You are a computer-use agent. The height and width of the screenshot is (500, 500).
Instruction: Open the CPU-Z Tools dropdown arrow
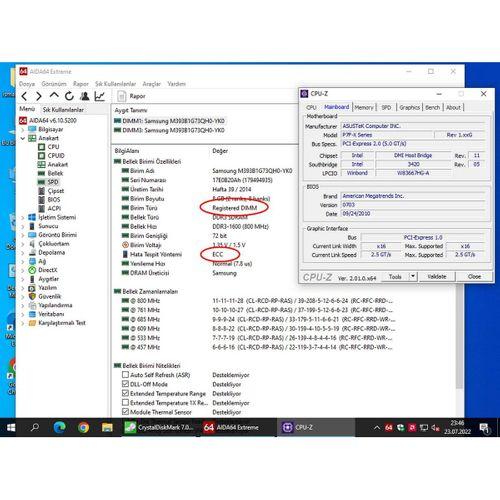413,276
